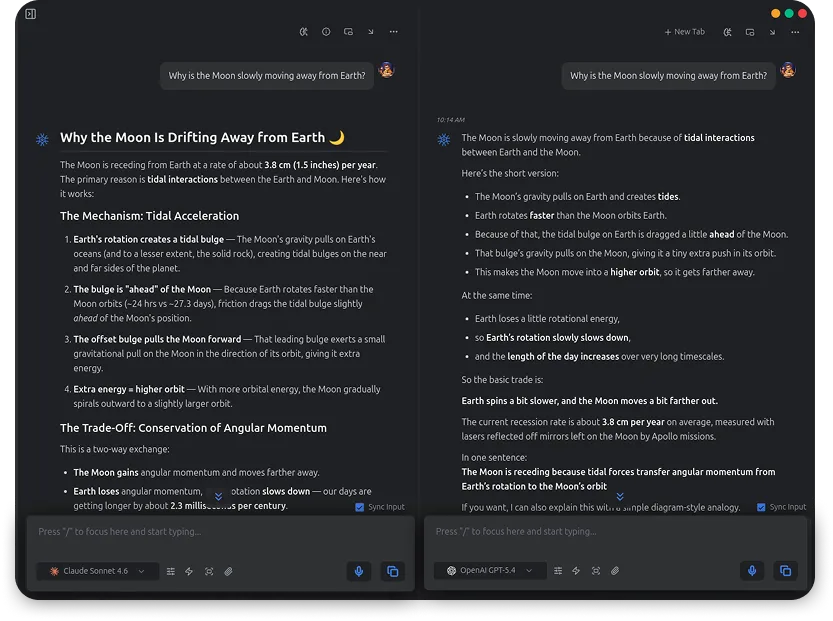Click the user avatar in the left chat

coord(386,70)
